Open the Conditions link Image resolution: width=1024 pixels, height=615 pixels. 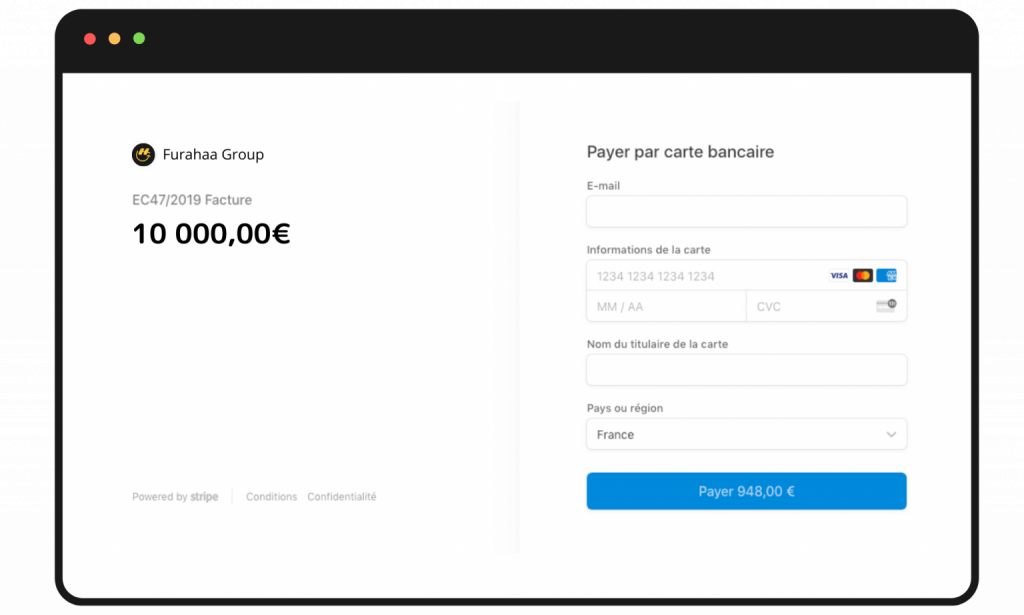point(271,497)
